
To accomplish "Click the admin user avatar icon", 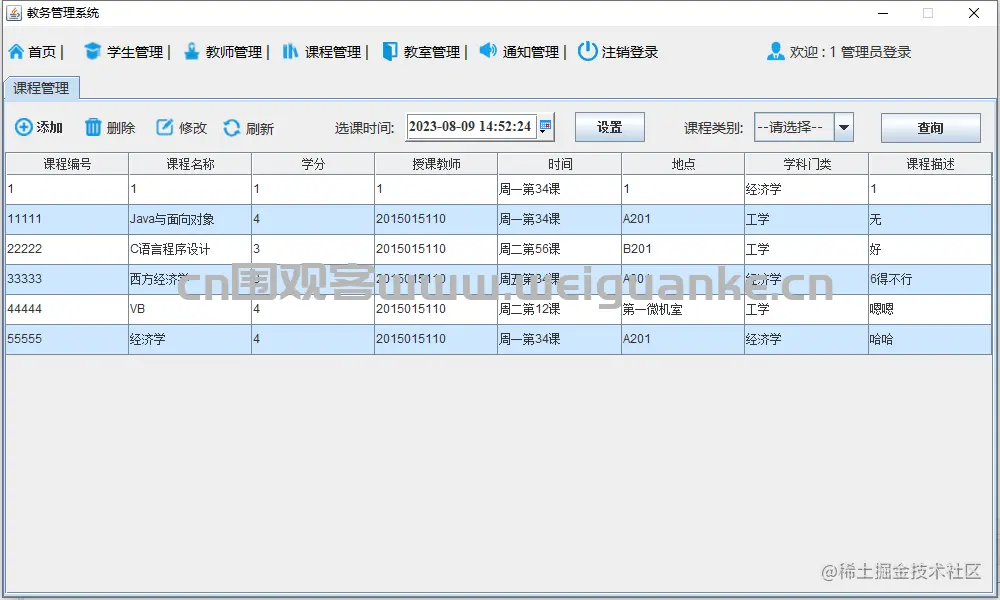I will (x=776, y=51).
